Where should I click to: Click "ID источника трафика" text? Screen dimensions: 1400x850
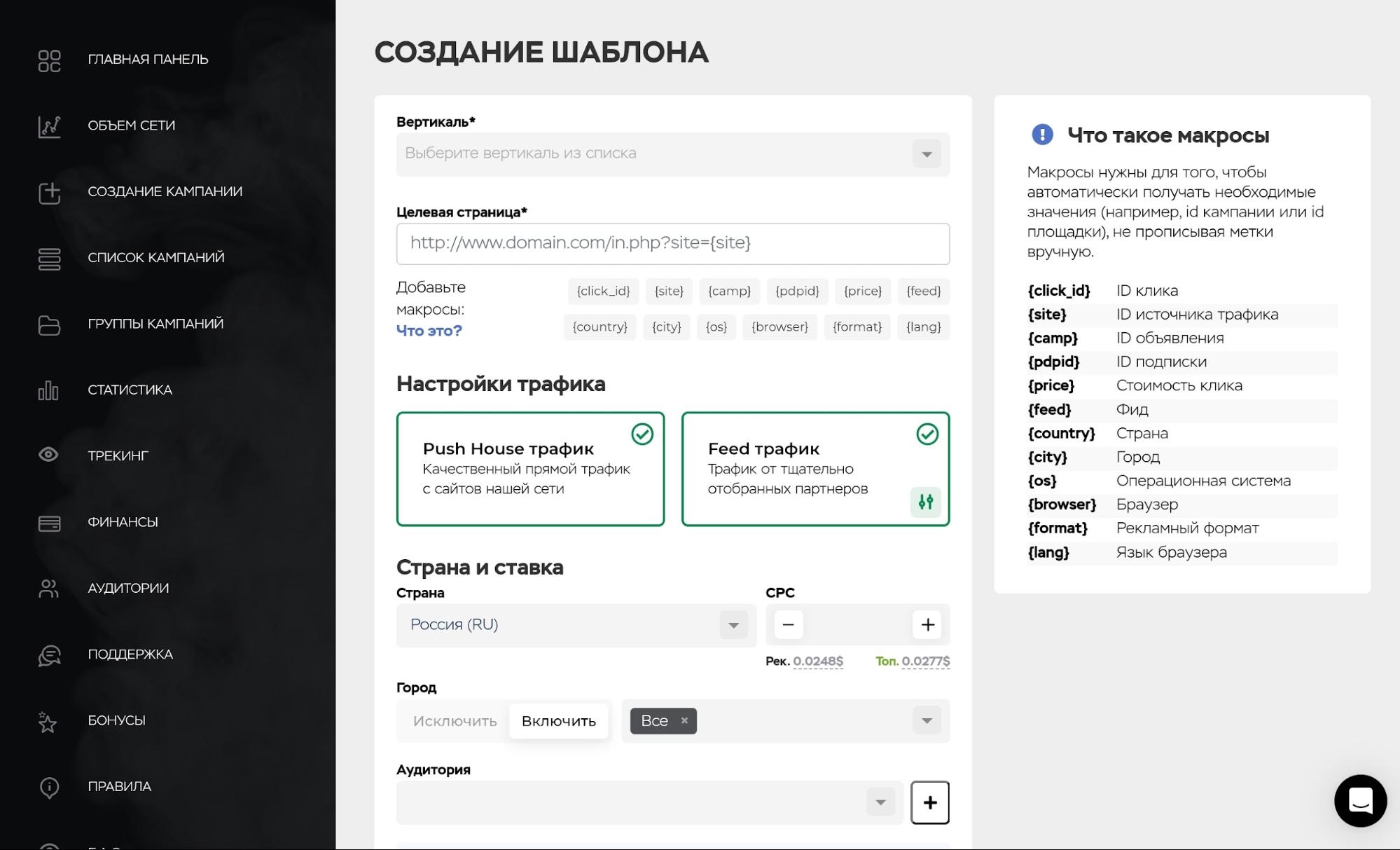pyautogui.click(x=1197, y=315)
